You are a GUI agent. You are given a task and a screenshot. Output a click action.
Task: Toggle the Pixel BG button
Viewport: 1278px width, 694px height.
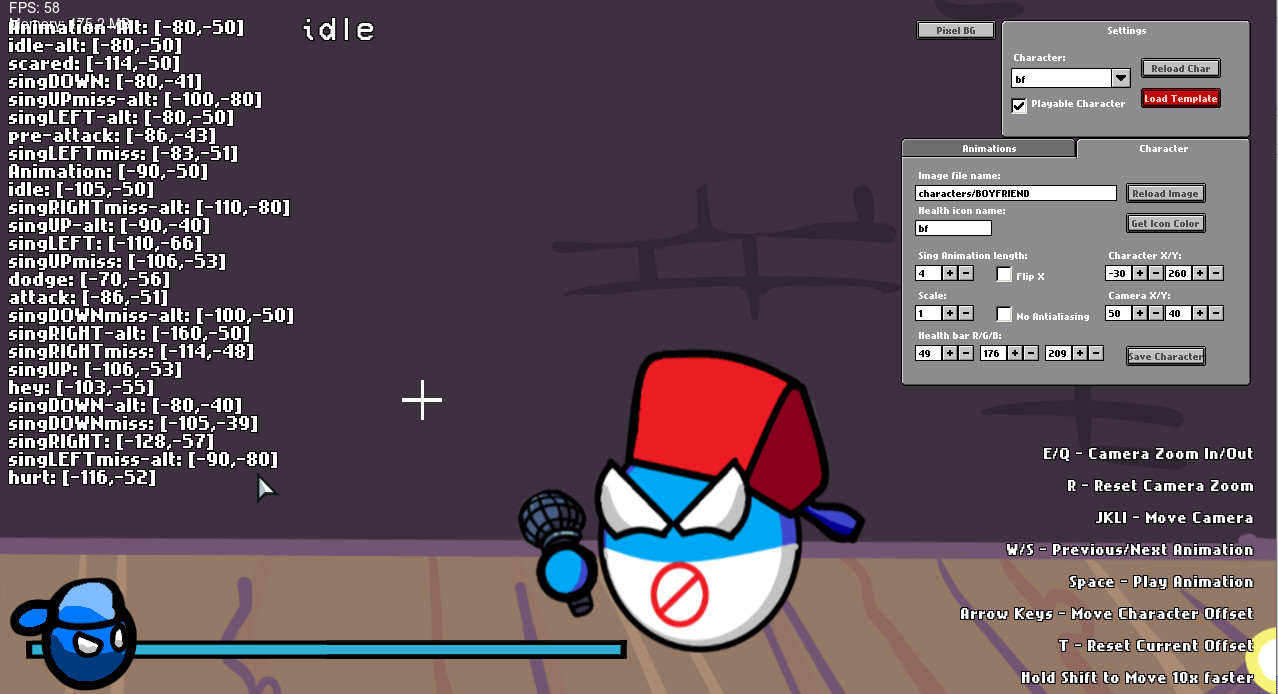956,31
